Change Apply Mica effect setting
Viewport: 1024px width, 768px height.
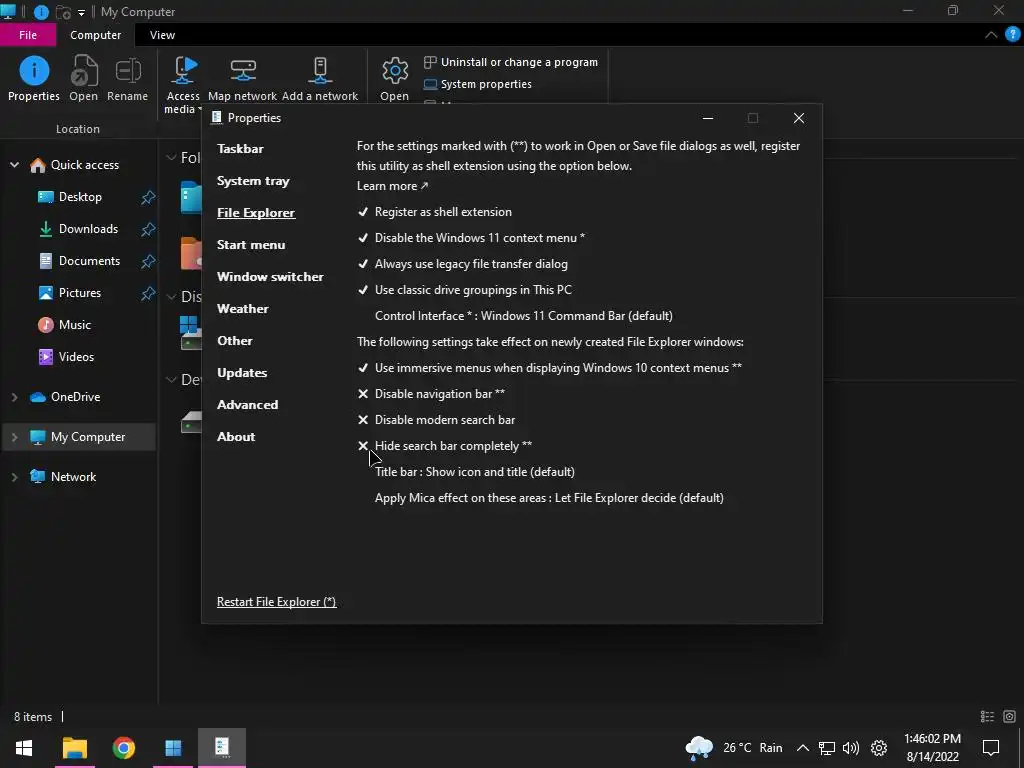[x=549, y=498]
